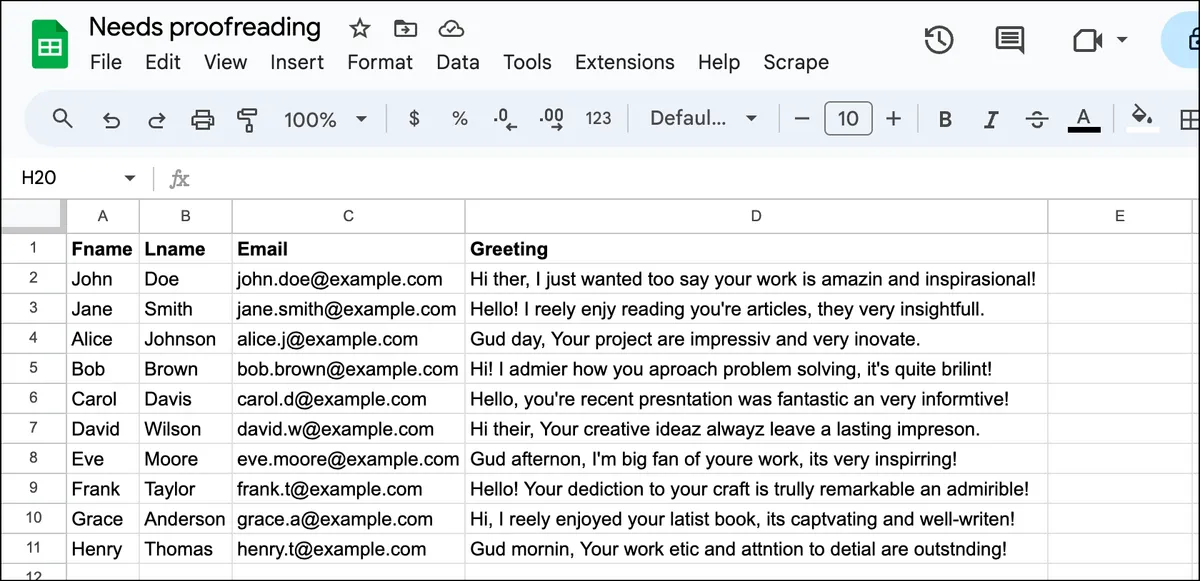Click the font size field showing 10
Screen dimensions: 1200x581
(848, 119)
